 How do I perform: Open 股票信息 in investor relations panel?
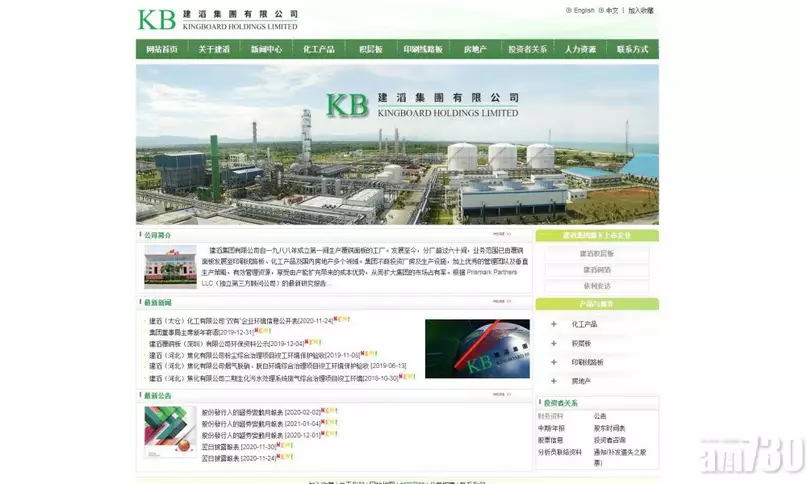[x=551, y=440]
